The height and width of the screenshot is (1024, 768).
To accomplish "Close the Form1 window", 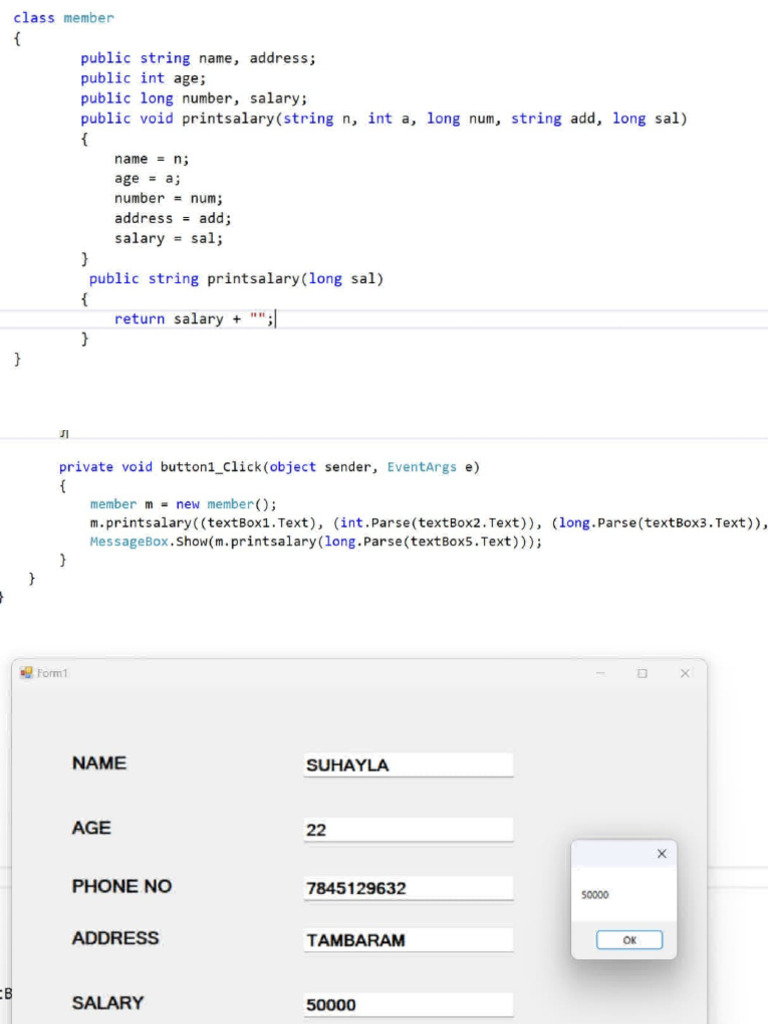I will click(x=685, y=674).
